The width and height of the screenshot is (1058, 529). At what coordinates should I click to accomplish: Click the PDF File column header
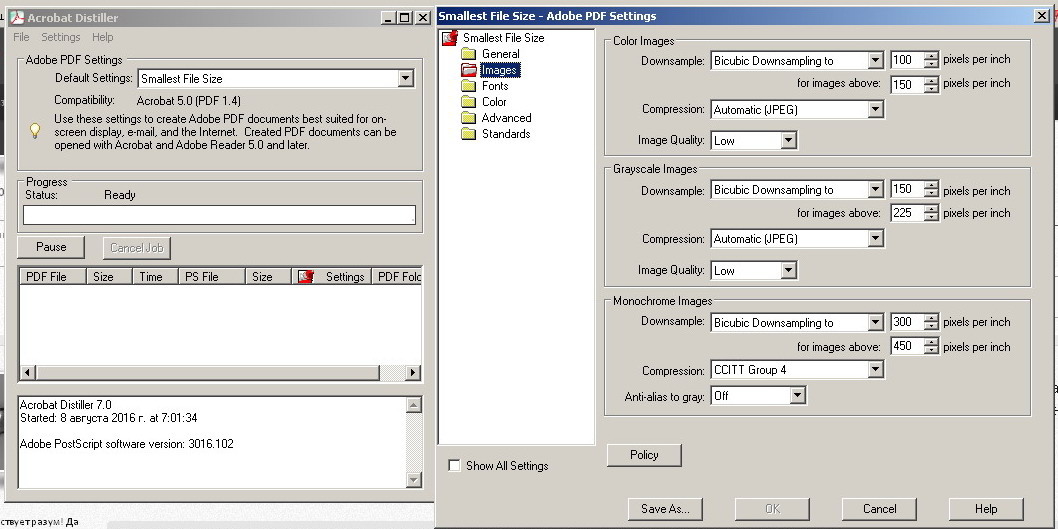tap(53, 277)
